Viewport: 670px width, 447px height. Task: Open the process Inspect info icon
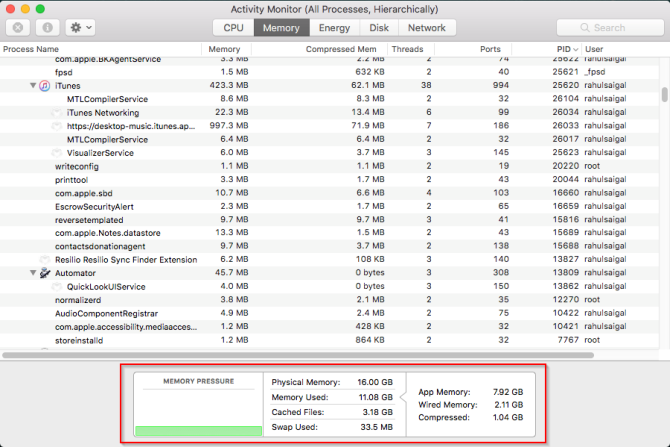(x=47, y=28)
